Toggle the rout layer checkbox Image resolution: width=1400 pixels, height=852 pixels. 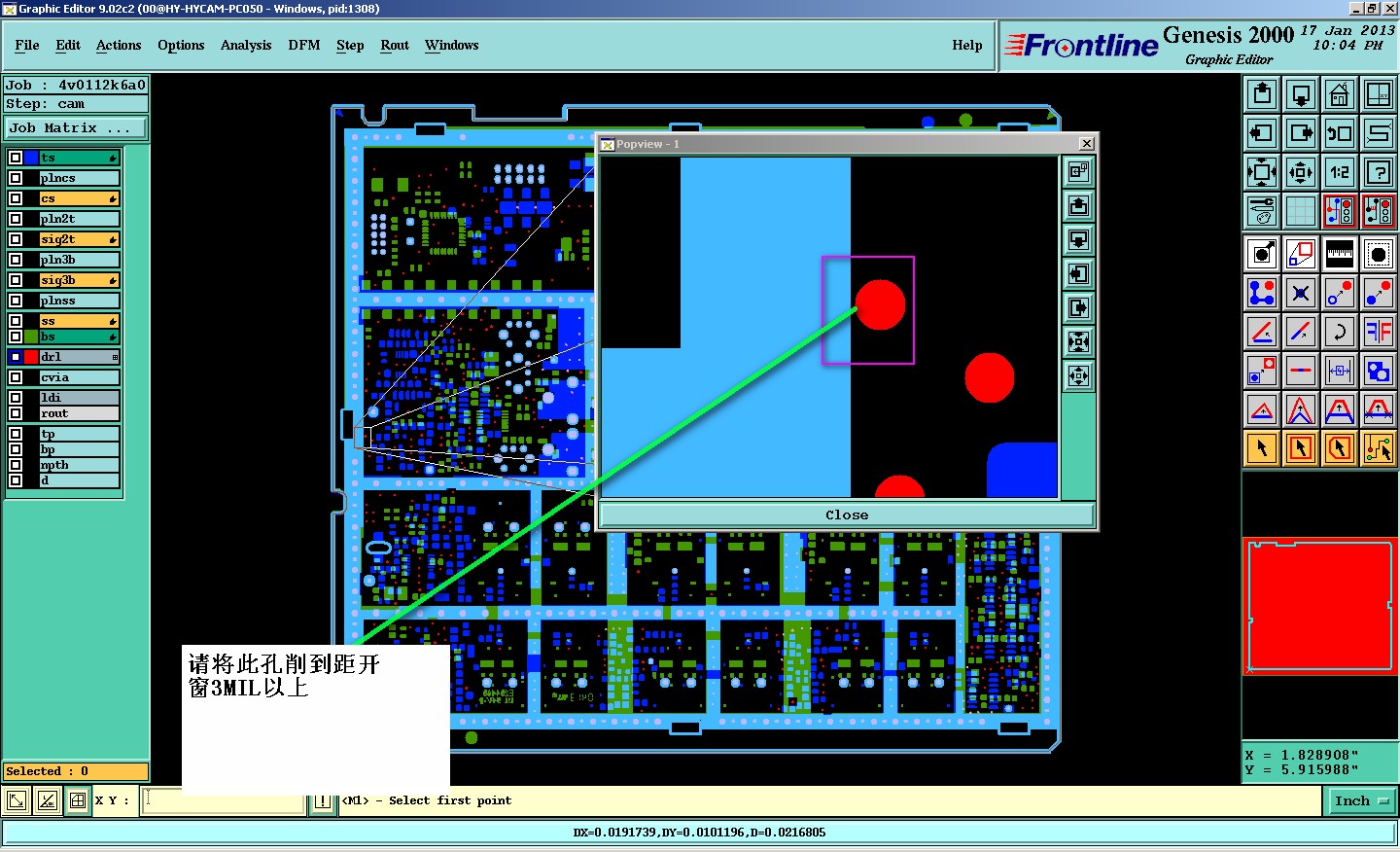(x=16, y=413)
